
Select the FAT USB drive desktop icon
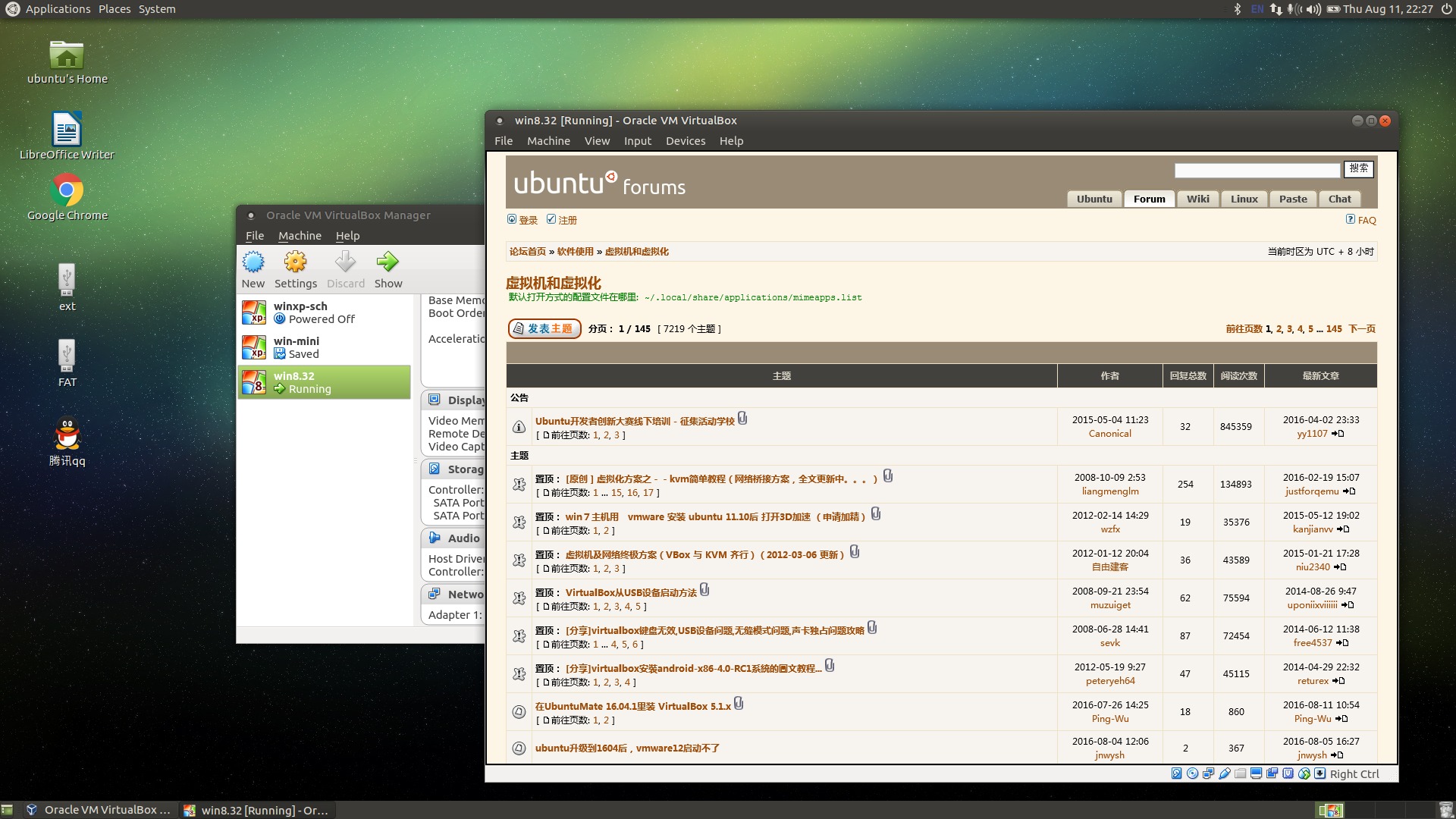click(67, 362)
